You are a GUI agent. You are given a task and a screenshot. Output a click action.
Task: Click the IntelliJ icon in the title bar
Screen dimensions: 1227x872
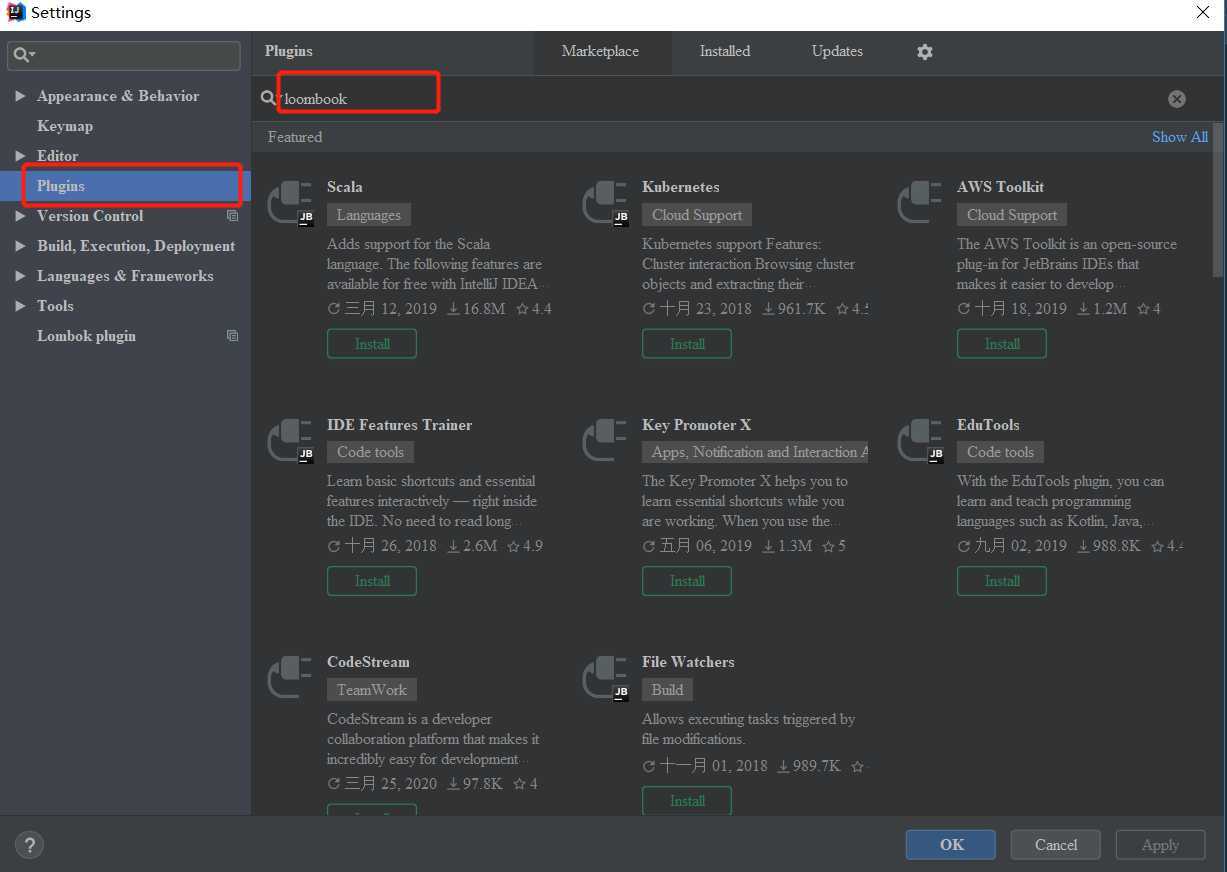click(15, 13)
